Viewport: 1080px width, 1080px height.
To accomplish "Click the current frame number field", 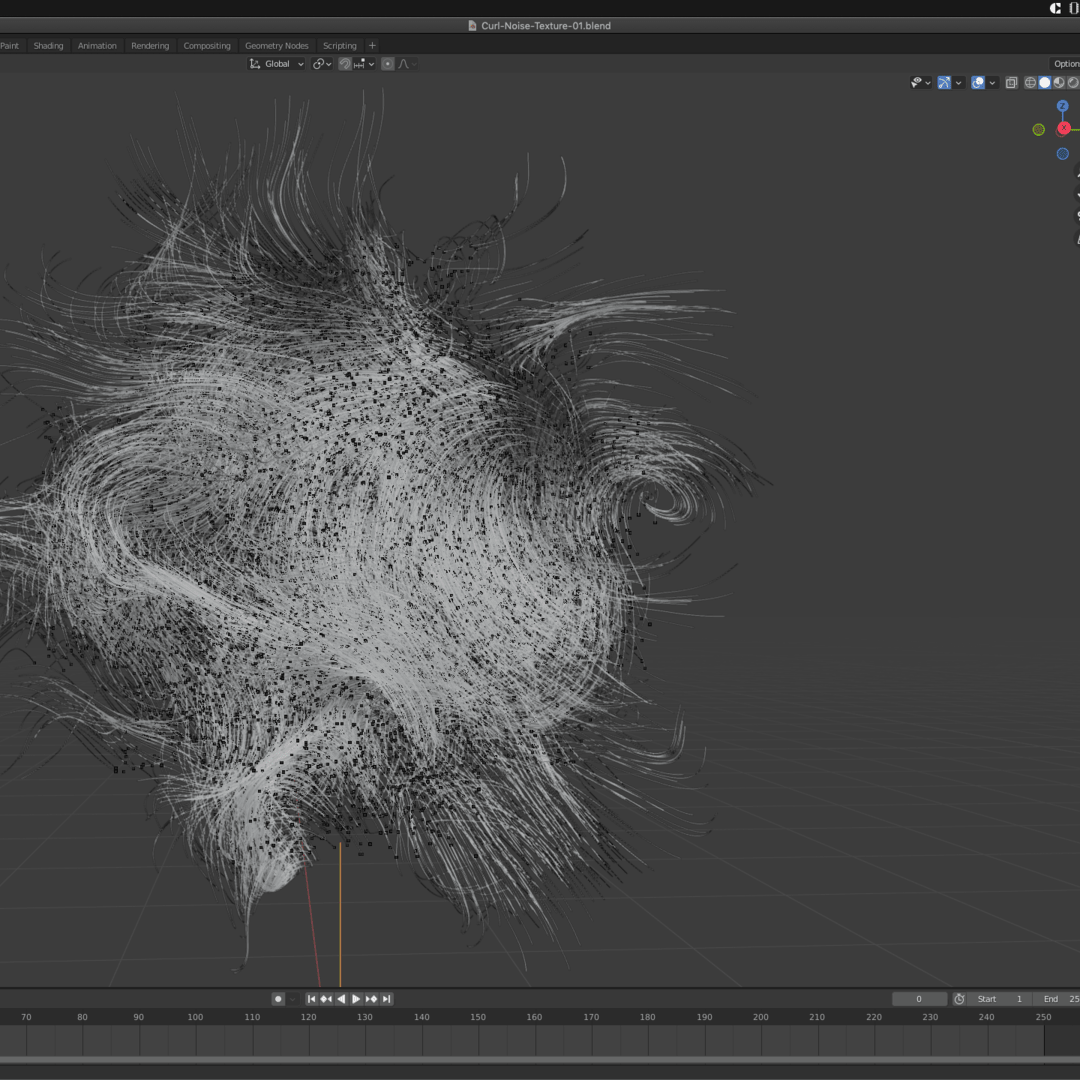I will click(x=919, y=999).
